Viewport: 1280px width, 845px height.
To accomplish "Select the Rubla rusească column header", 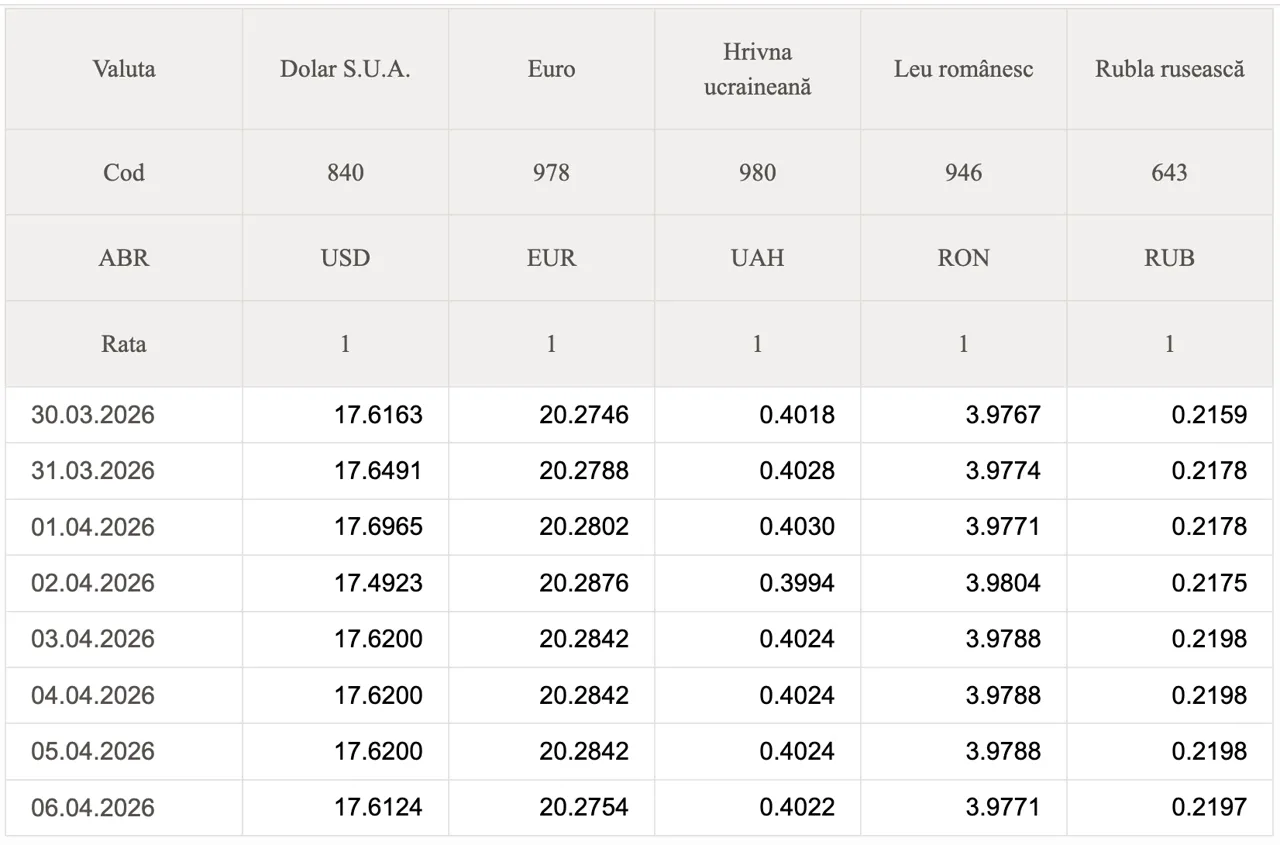I will pos(1169,69).
